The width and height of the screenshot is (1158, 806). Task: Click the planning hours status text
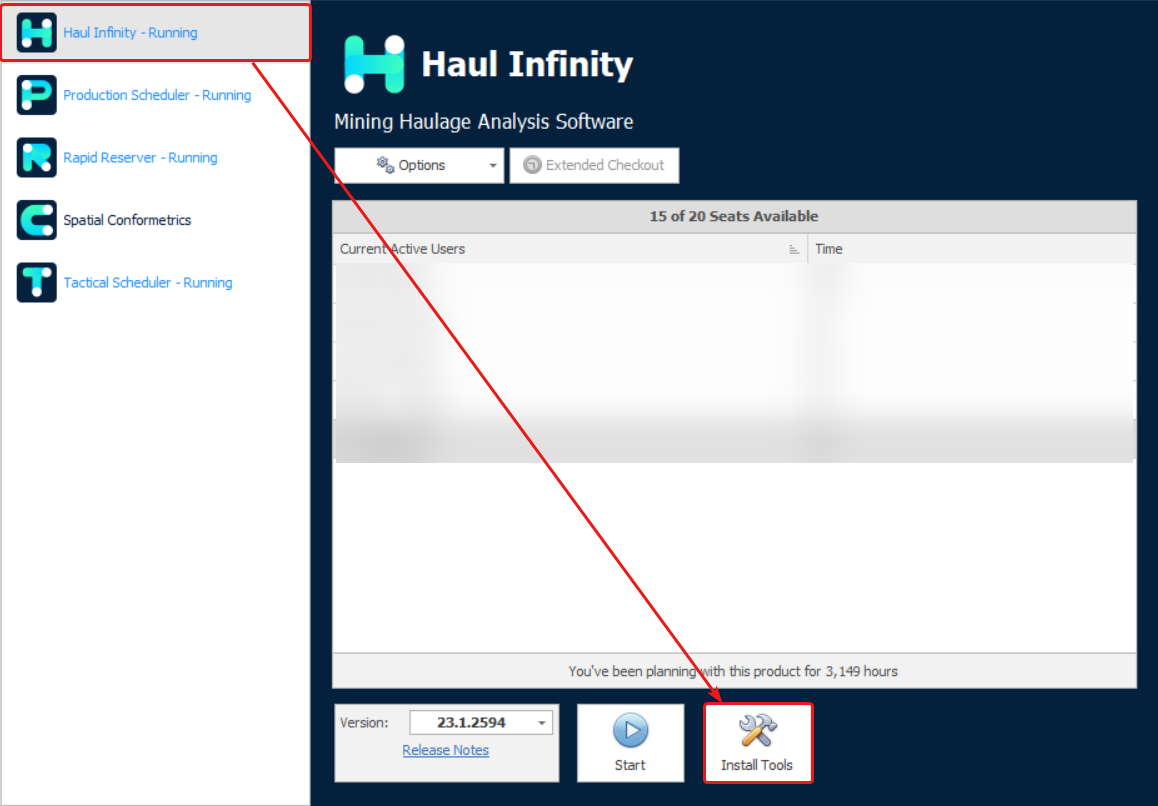tap(733, 672)
